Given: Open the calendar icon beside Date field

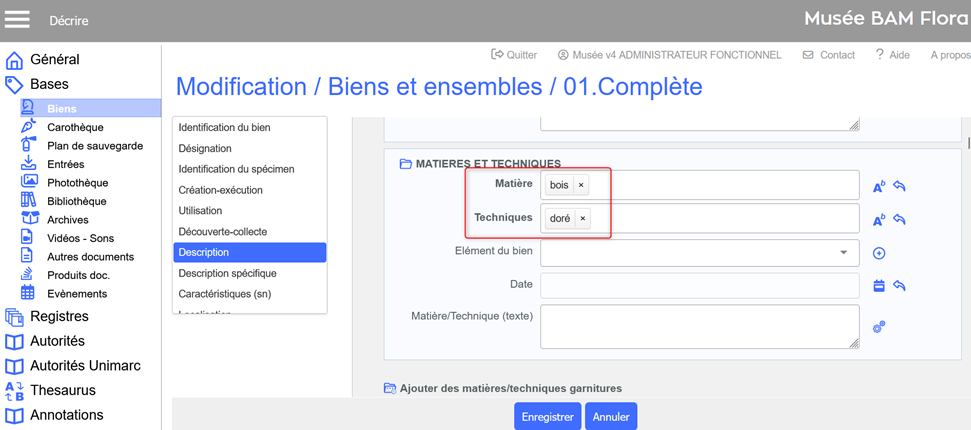Looking at the screenshot, I should [x=879, y=286].
